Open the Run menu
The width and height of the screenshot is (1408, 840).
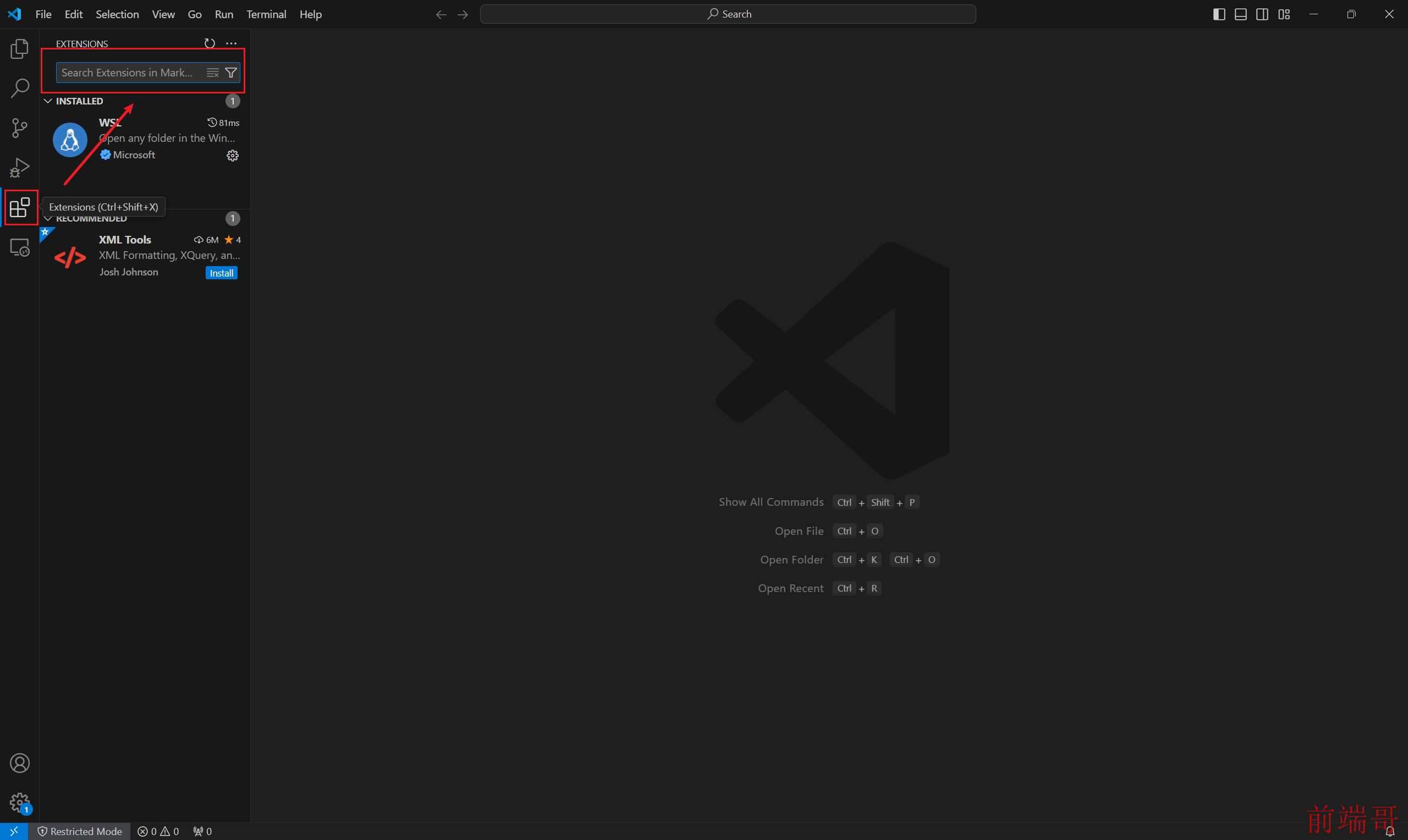point(224,14)
